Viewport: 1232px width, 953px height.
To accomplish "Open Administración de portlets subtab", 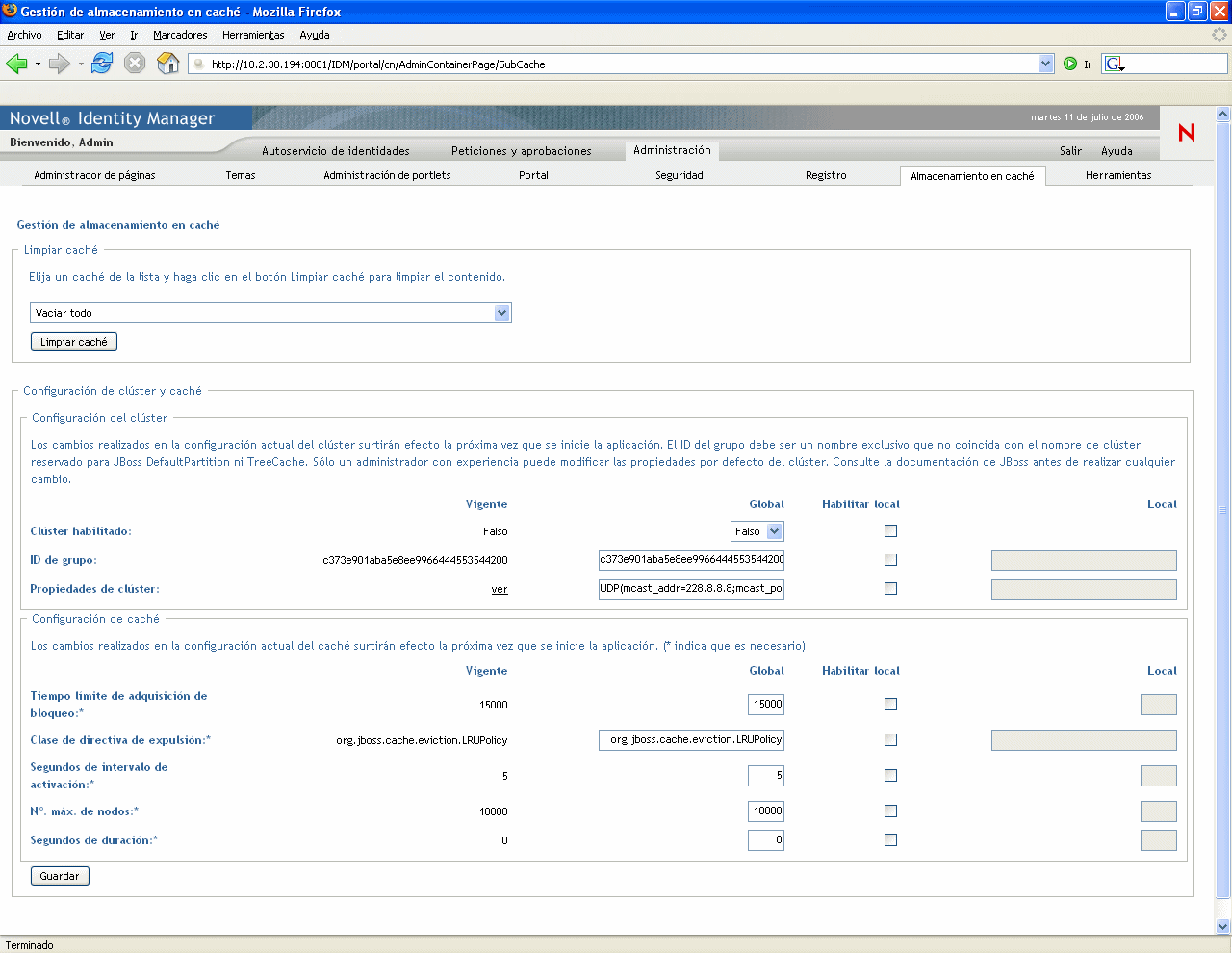I will [387, 175].
